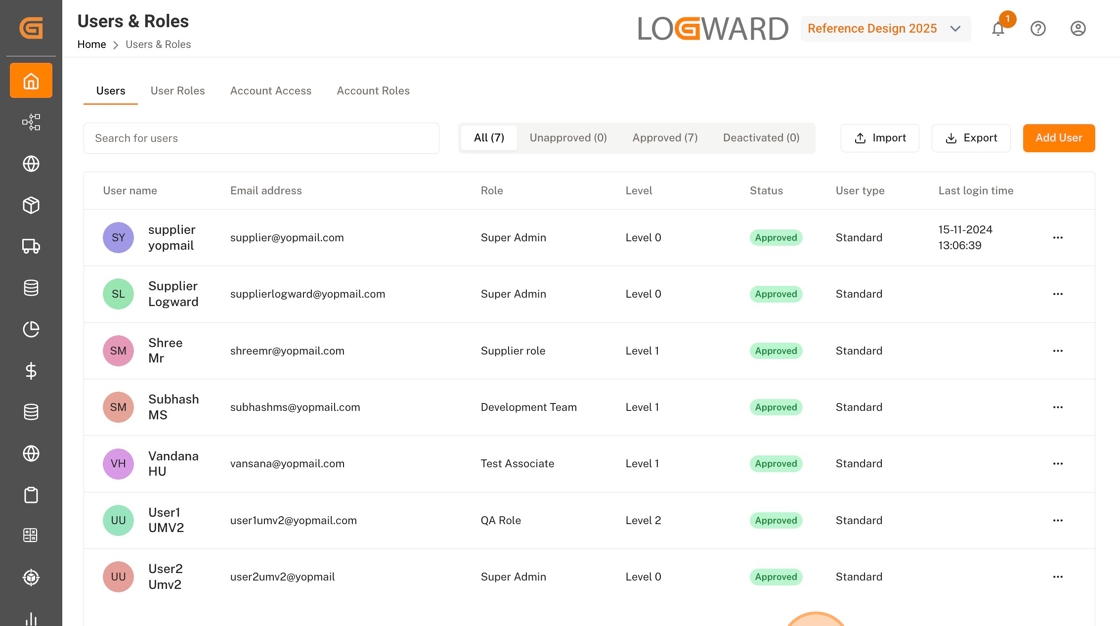This screenshot has width=1120, height=626.
Task: Open the notifications bell
Action: tap(999, 29)
